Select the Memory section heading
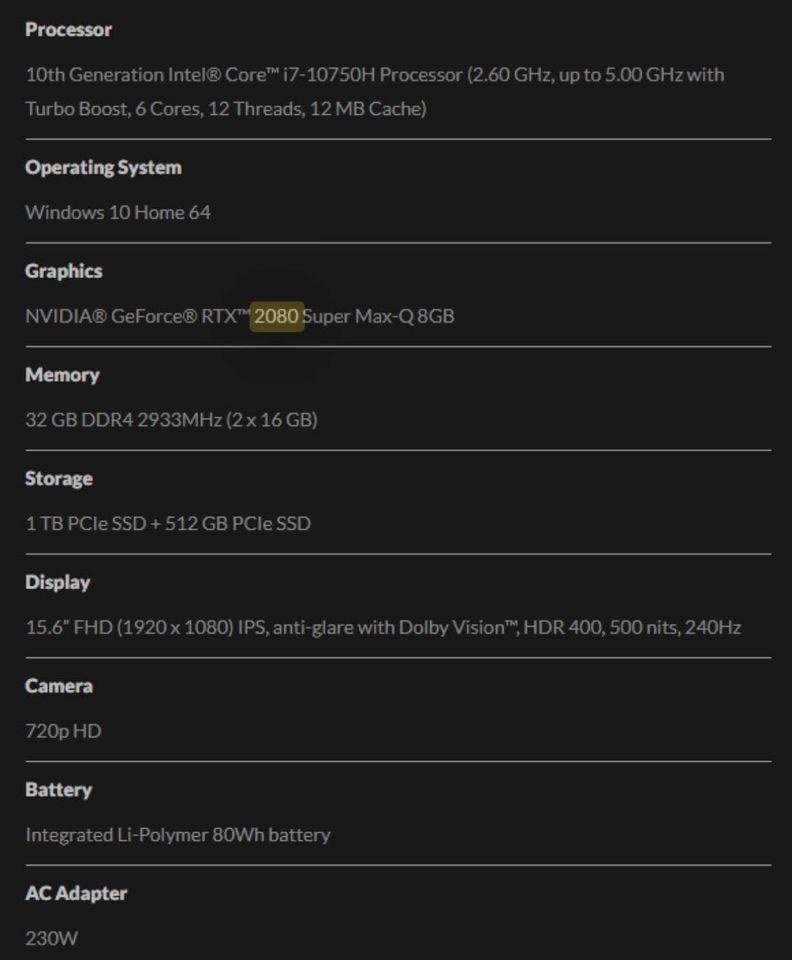The width and height of the screenshot is (792, 960). [x=62, y=375]
